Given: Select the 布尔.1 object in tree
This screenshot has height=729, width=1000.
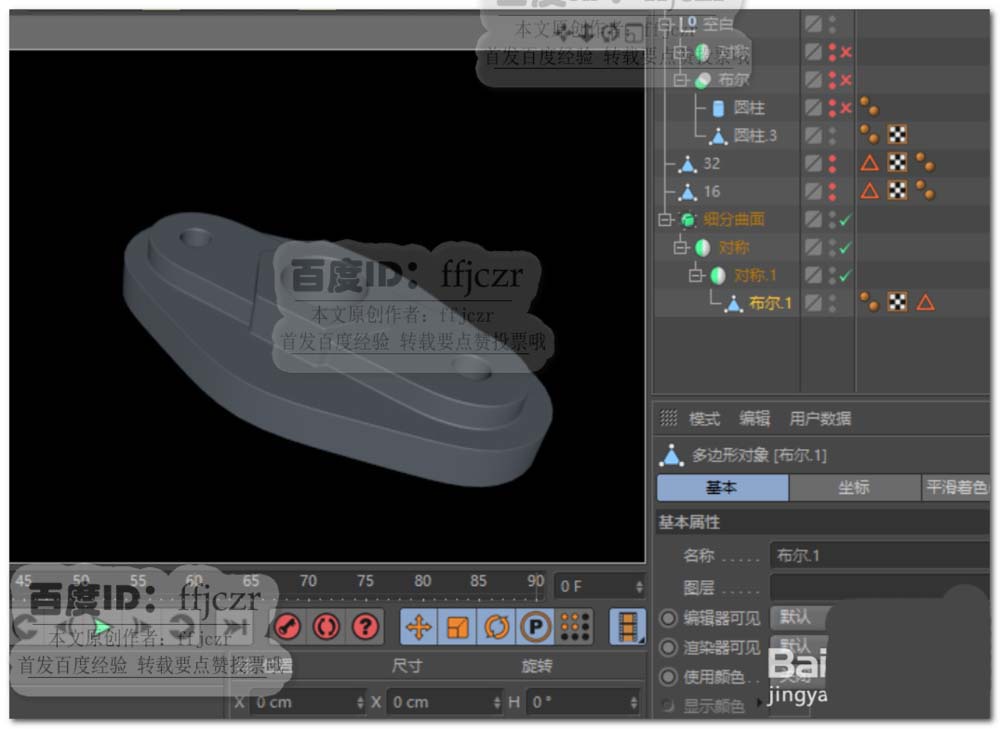Looking at the screenshot, I should click(770, 303).
